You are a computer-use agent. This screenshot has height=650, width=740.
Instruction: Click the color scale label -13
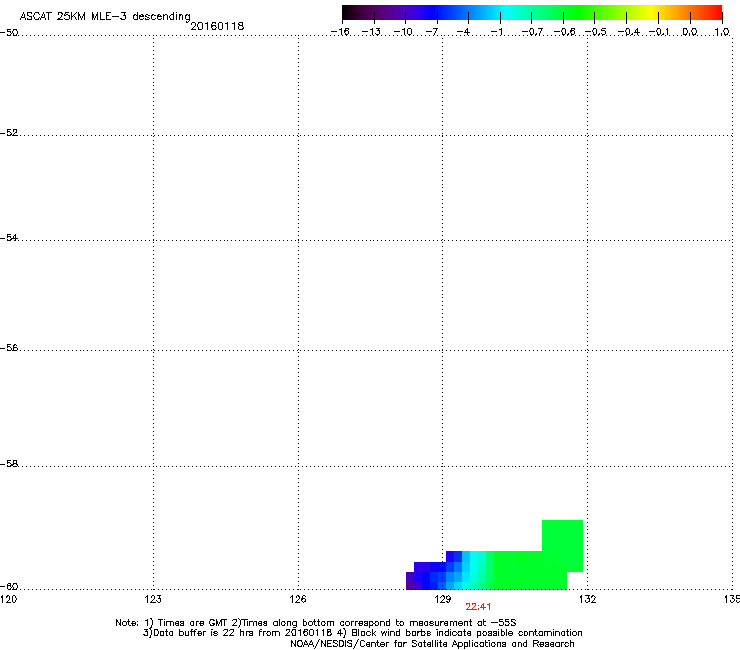click(371, 32)
